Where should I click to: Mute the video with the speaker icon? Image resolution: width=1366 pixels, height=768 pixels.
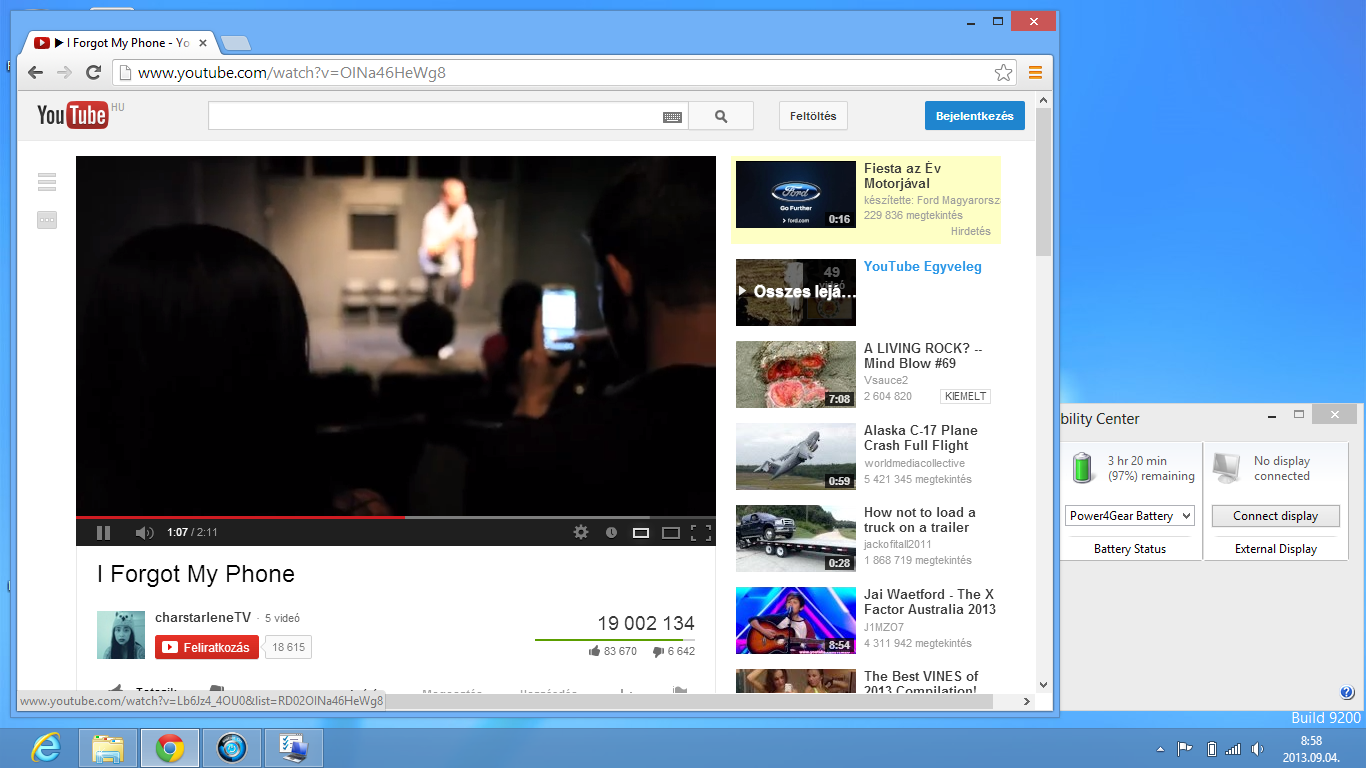(144, 533)
